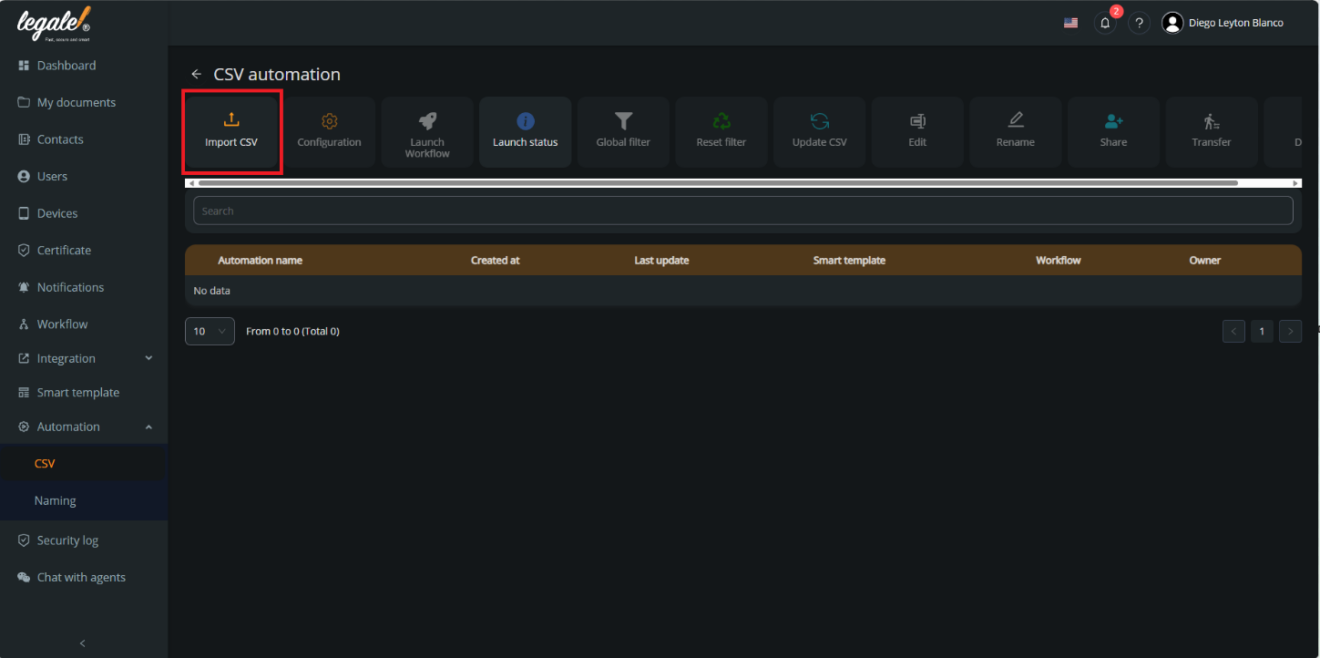Click the Reset filter recycle icon
Viewport: 1320px width, 658px height.
[721, 131]
